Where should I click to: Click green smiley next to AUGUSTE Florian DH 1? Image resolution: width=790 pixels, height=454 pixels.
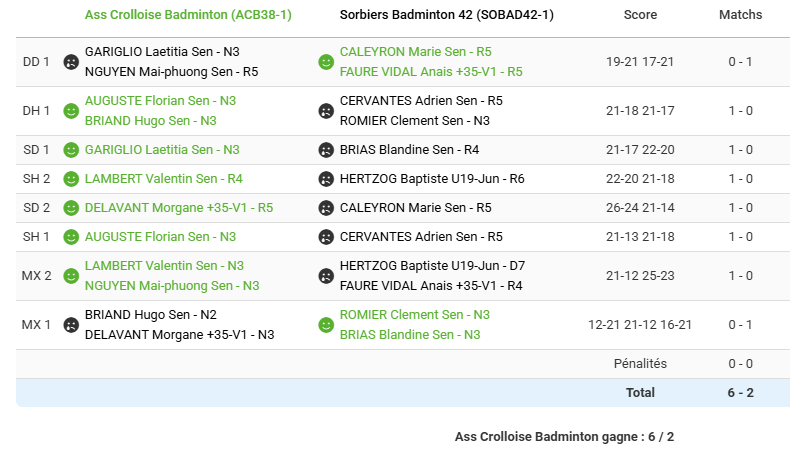pyautogui.click(x=71, y=111)
